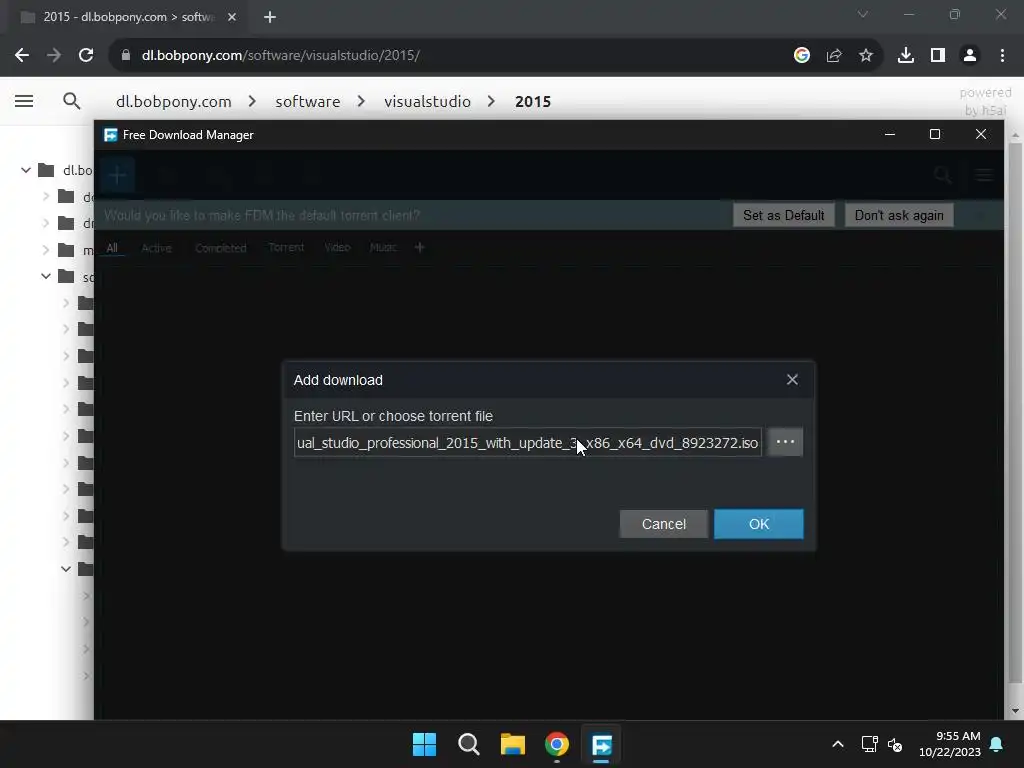Close the Add download dialog with X
The width and height of the screenshot is (1024, 768).
(x=792, y=379)
